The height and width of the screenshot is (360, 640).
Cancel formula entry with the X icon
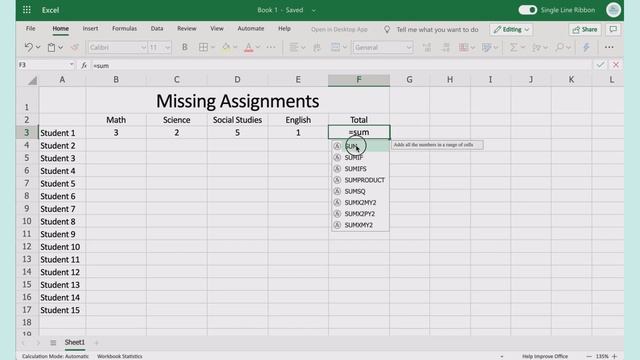pyautogui.click(x=616, y=65)
